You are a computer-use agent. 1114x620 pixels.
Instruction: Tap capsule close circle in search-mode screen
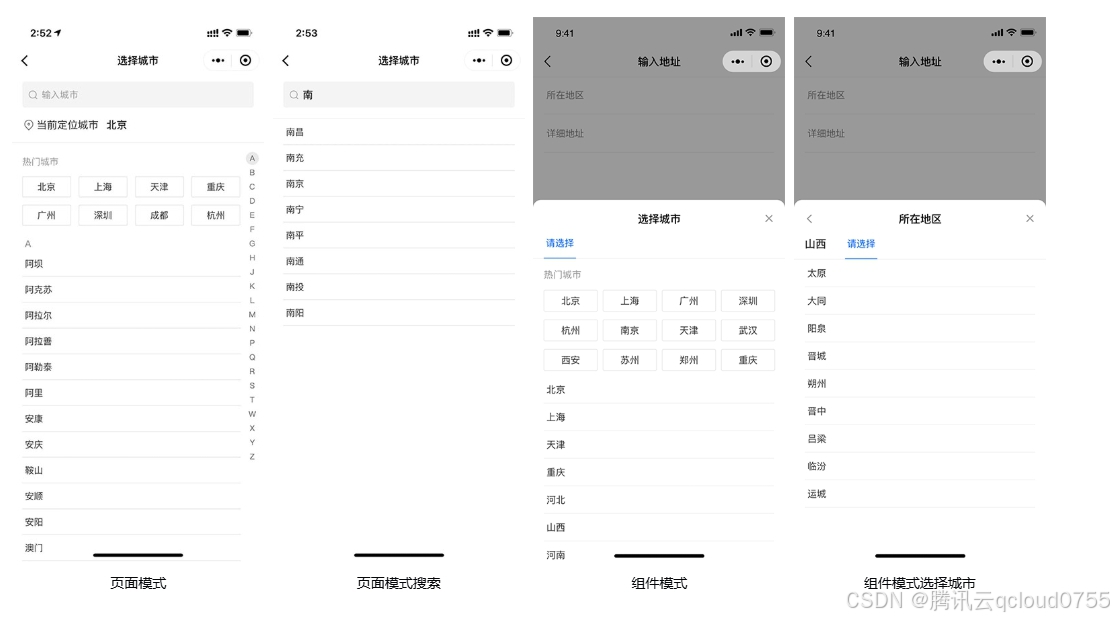[506, 61]
